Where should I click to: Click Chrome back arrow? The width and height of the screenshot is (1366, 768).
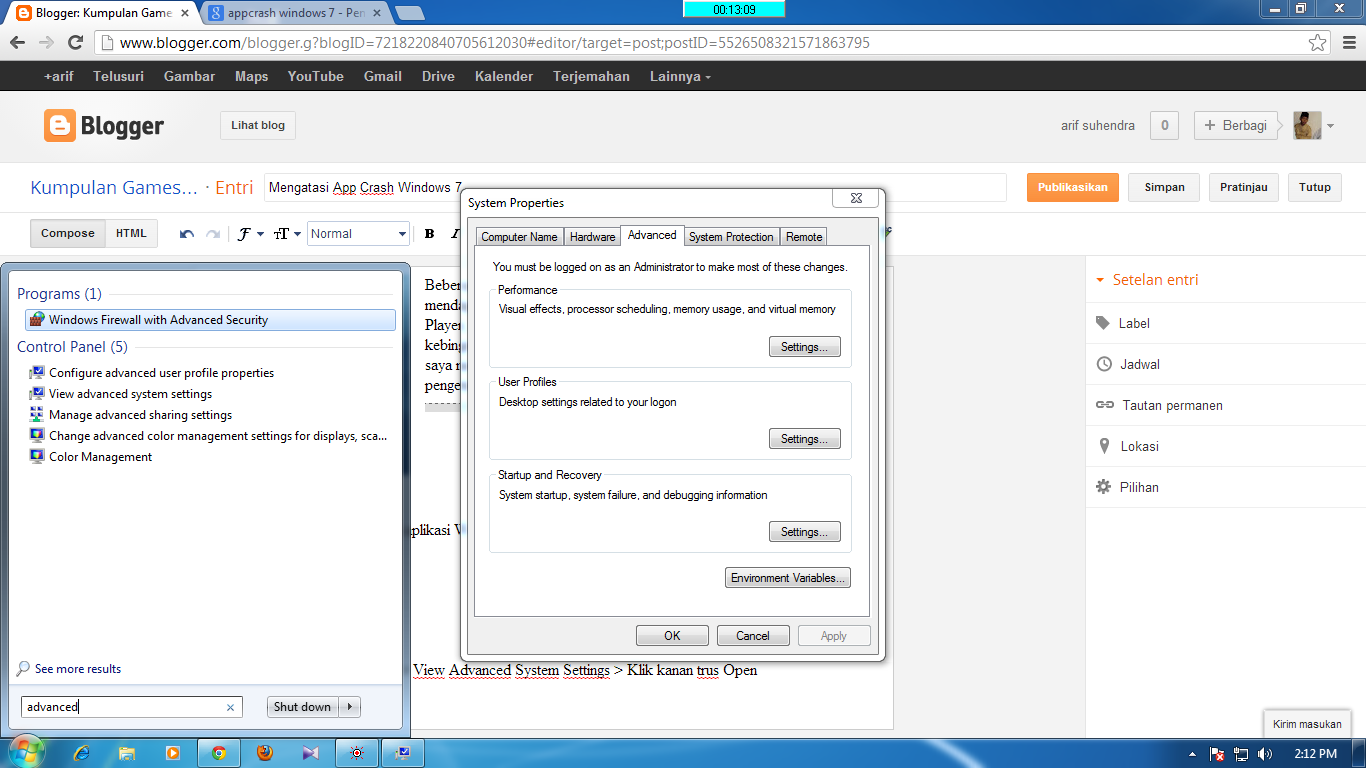pyautogui.click(x=17, y=43)
